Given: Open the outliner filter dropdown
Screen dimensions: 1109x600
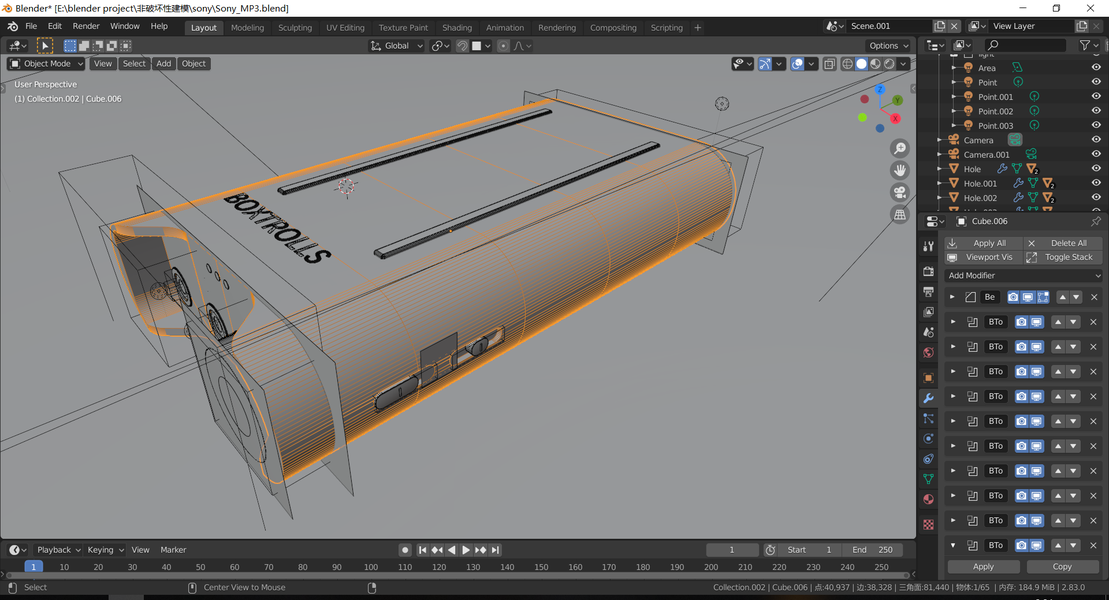Looking at the screenshot, I should coord(1088,45).
